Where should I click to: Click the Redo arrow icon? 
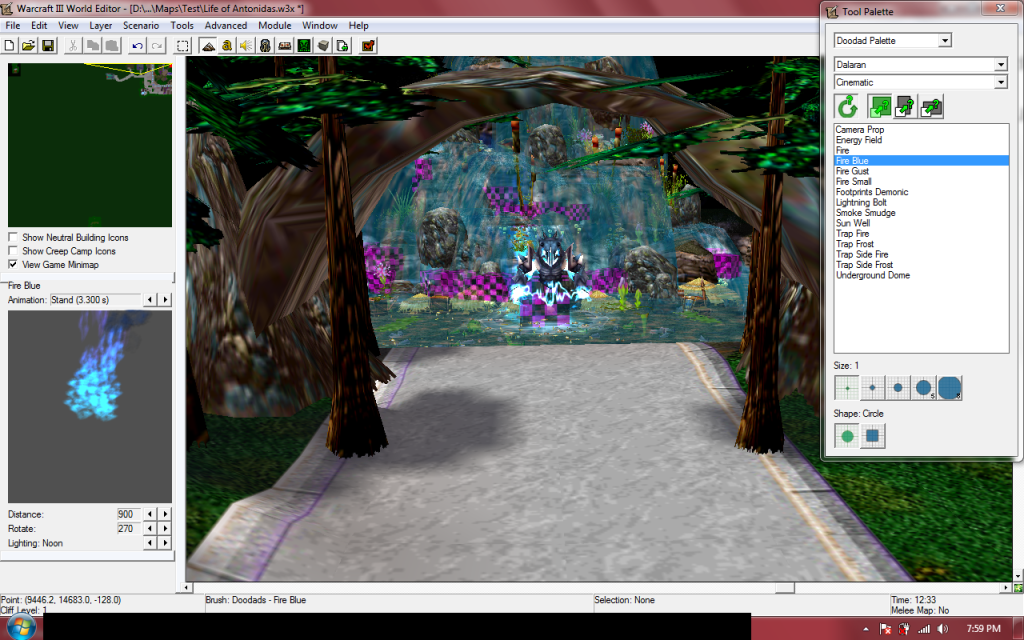tap(157, 46)
